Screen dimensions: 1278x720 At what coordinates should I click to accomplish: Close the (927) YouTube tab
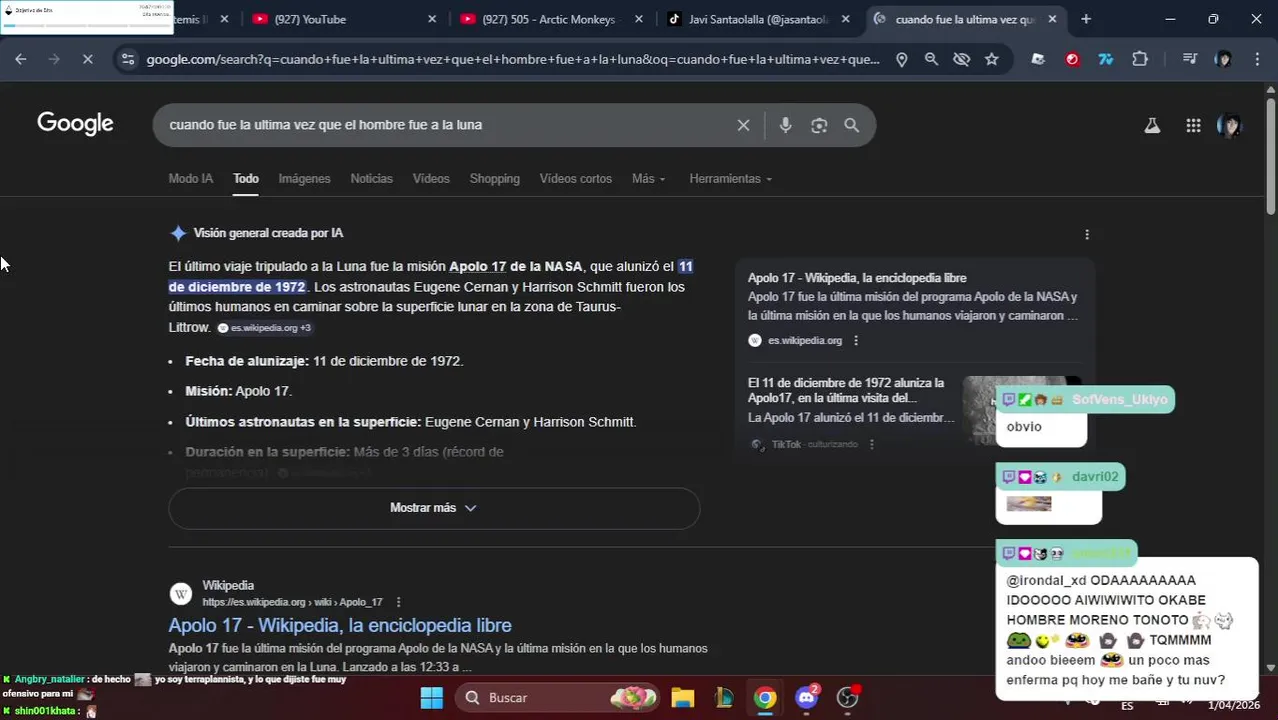coord(432,19)
